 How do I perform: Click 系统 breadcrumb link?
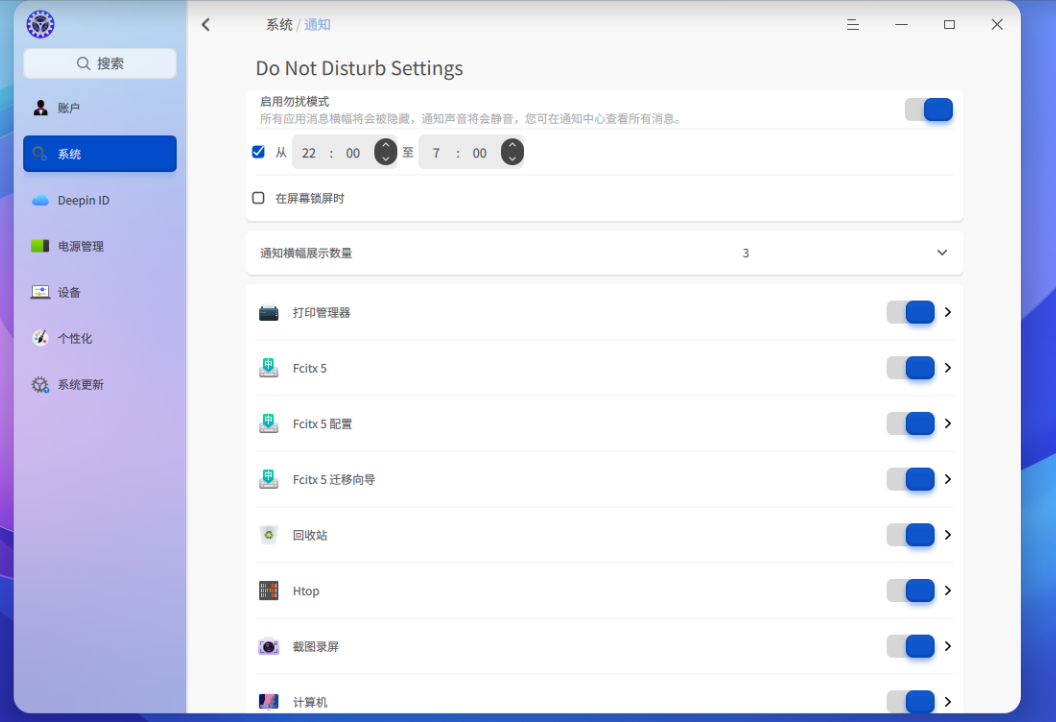pos(279,25)
